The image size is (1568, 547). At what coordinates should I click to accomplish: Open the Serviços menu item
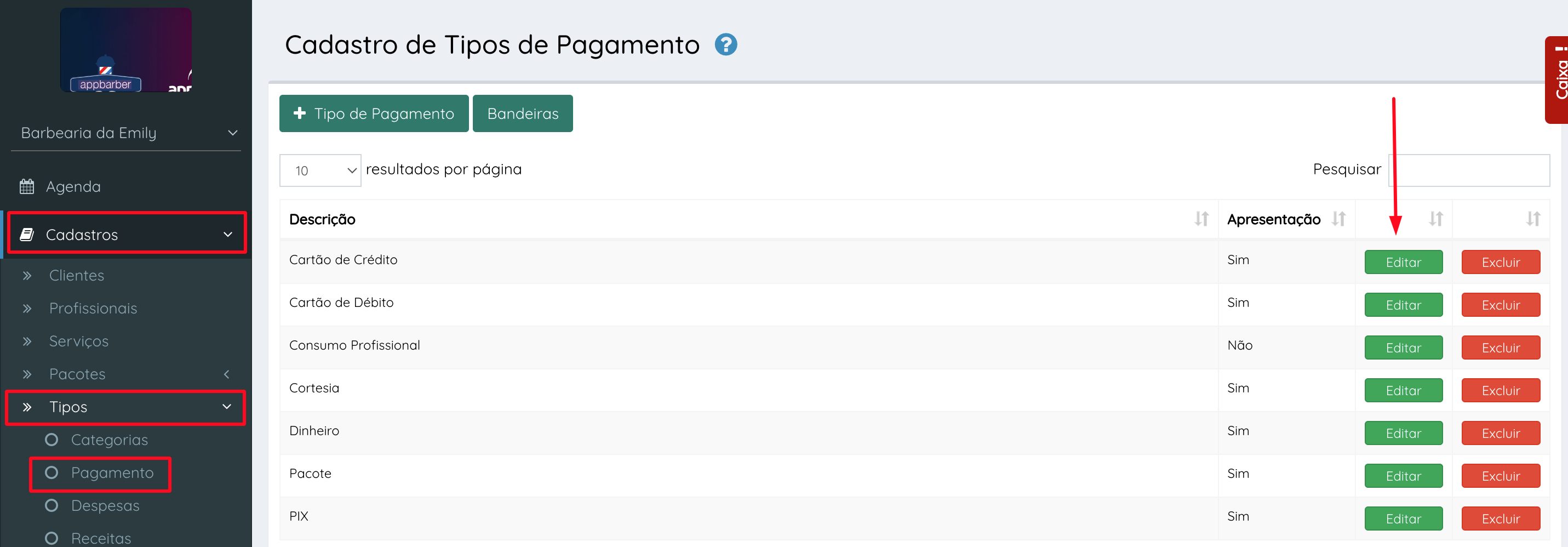point(79,341)
